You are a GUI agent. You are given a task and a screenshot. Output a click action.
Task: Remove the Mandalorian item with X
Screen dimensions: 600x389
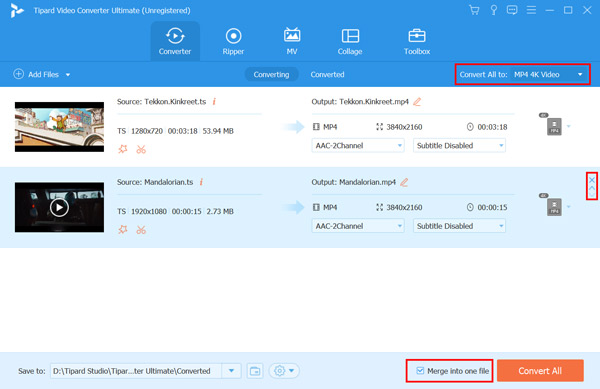[x=592, y=180]
